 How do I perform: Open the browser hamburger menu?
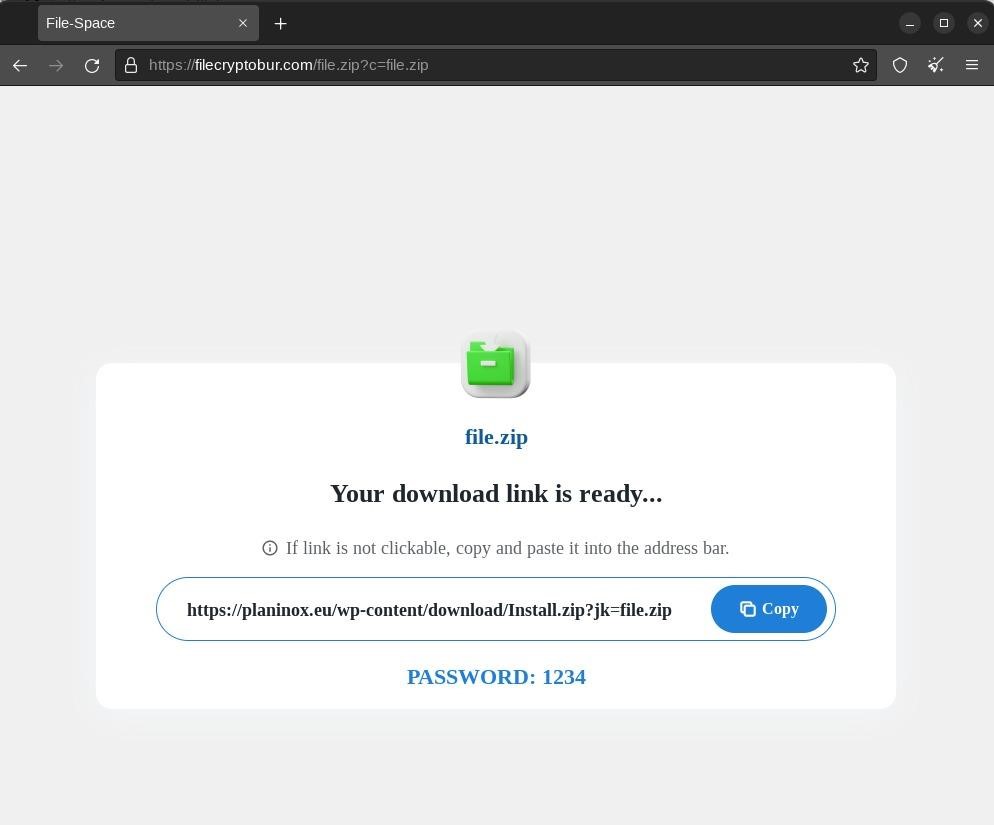coord(971,65)
